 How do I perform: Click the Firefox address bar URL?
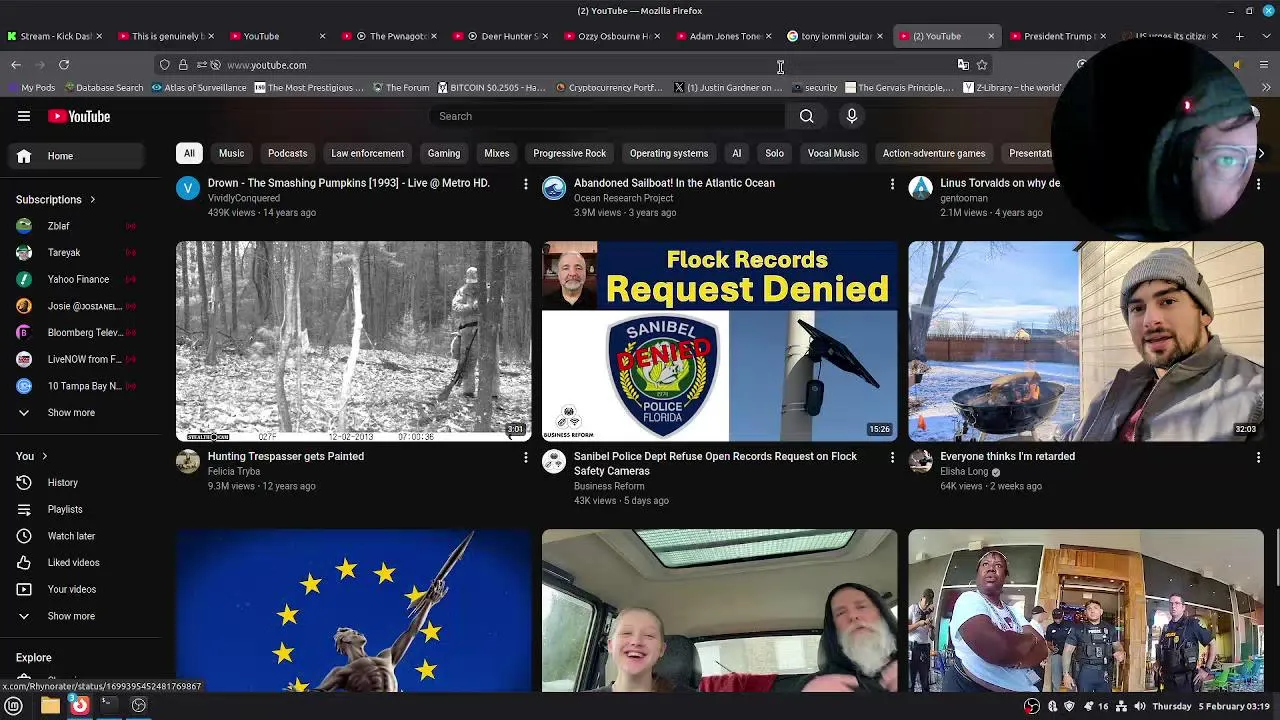click(267, 65)
